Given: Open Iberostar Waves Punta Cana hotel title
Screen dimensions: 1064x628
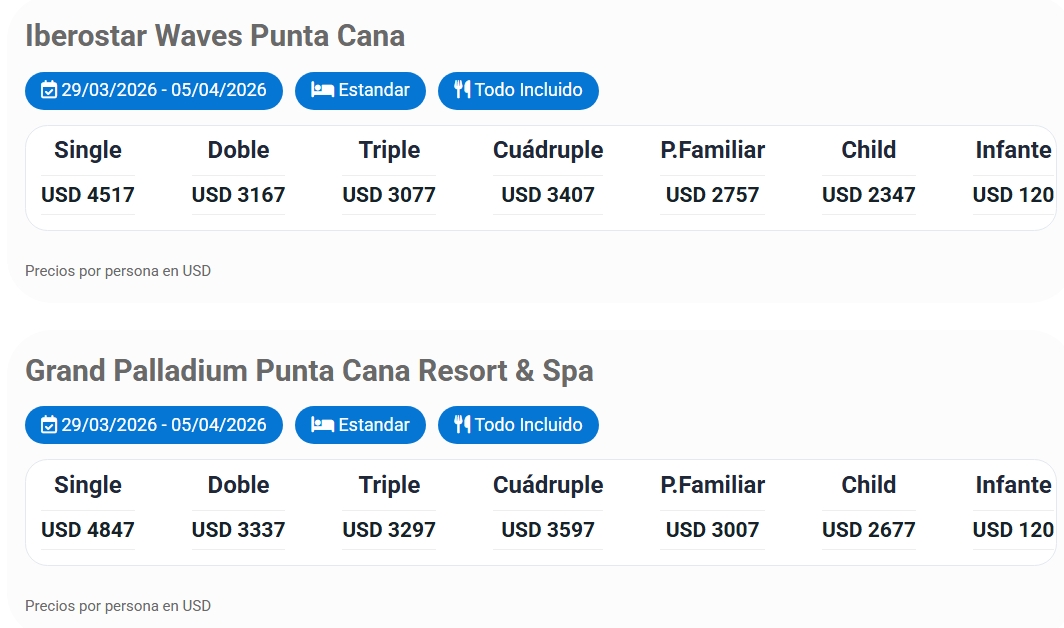Looking at the screenshot, I should (x=215, y=36).
